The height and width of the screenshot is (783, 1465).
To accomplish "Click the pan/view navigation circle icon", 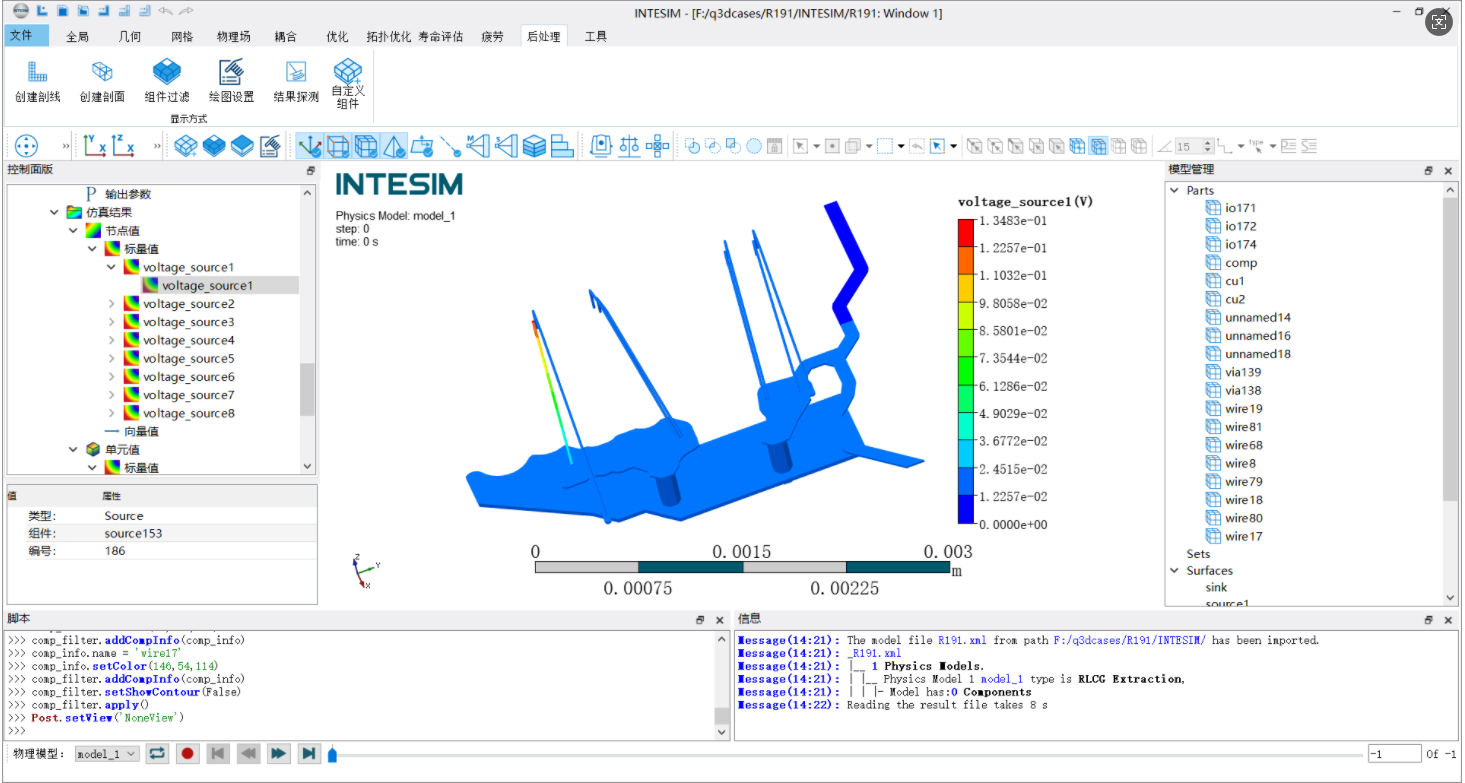I will (x=26, y=146).
